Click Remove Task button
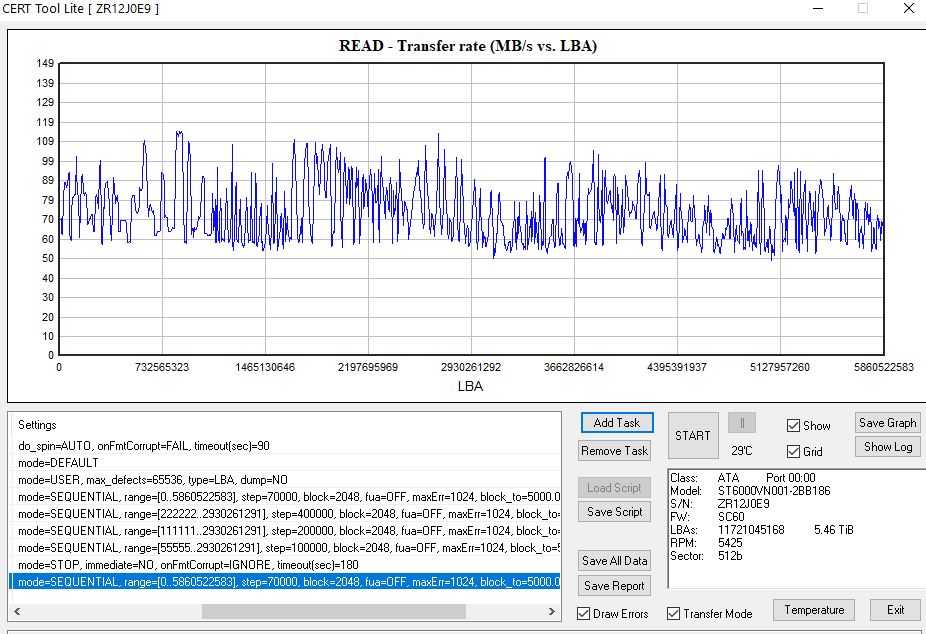 pyautogui.click(x=616, y=451)
